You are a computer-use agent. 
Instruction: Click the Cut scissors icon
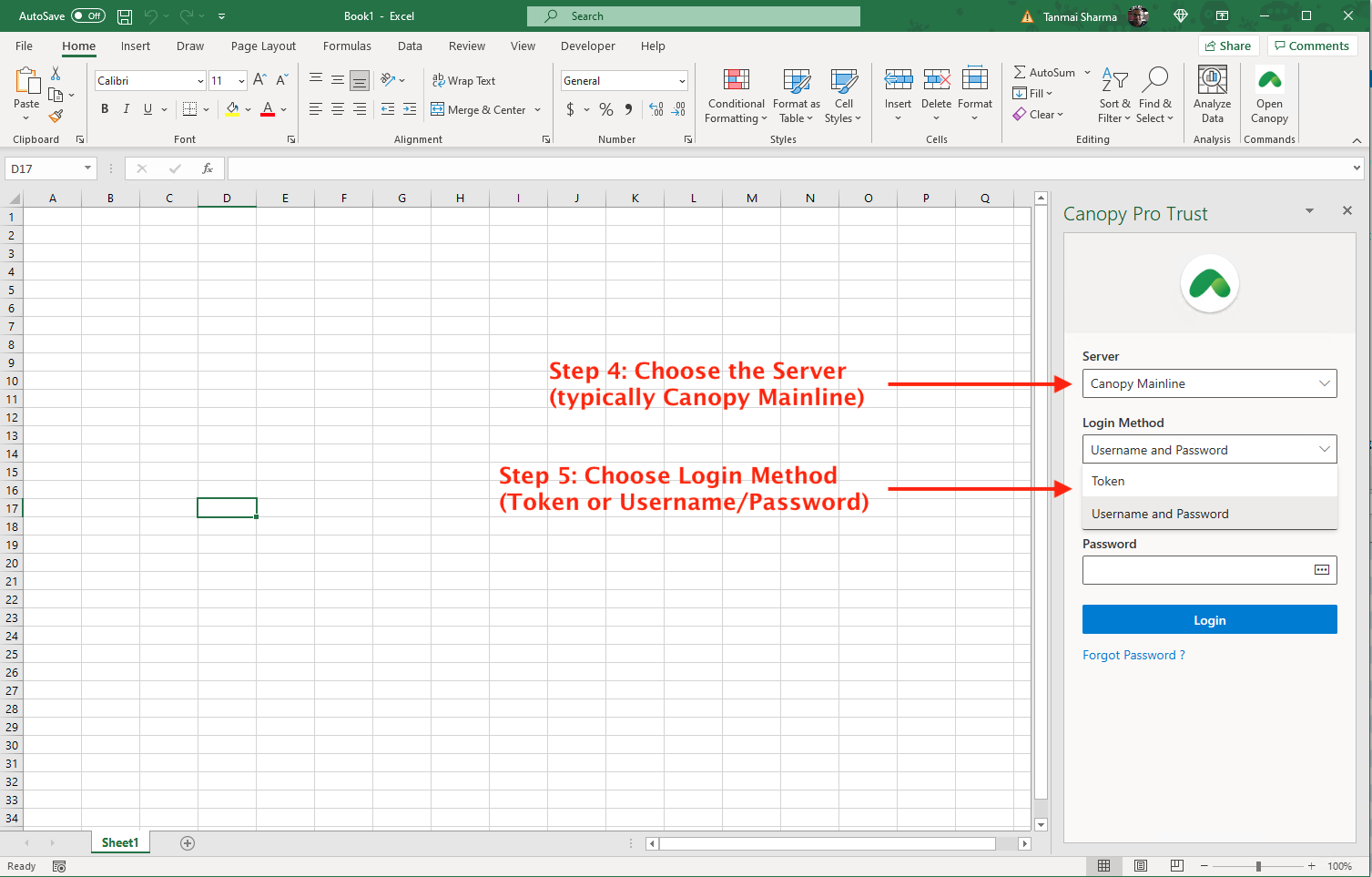56,73
